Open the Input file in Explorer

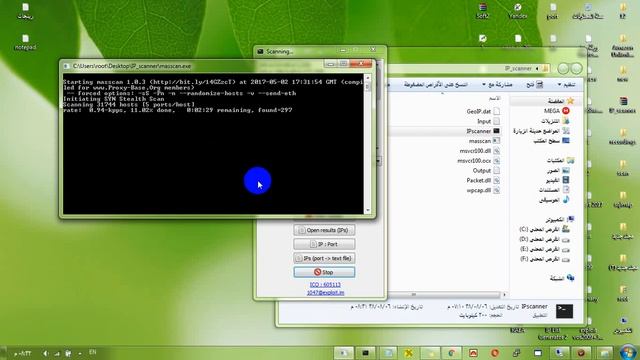point(488,121)
